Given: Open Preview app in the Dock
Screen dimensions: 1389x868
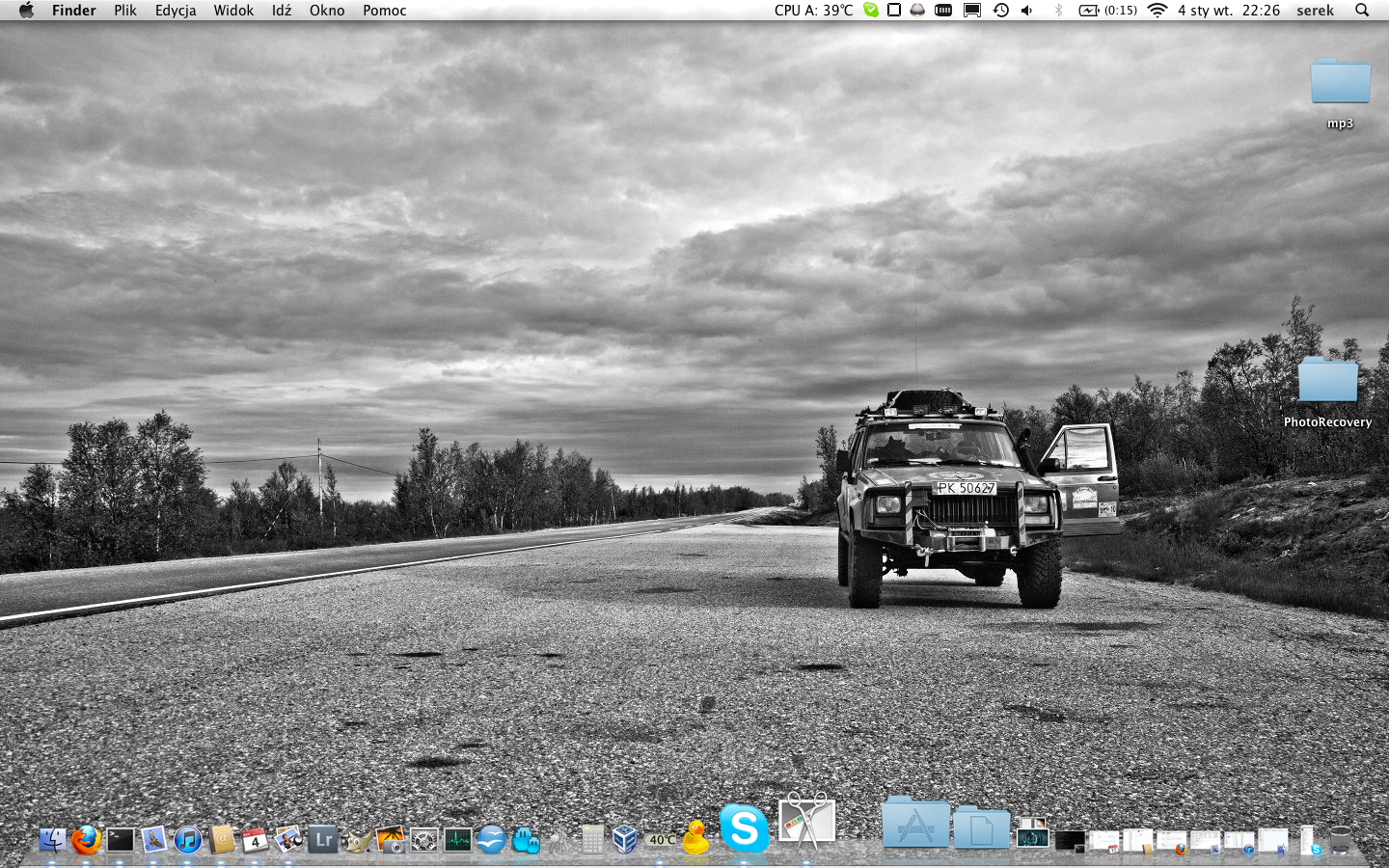Looking at the screenshot, I should pos(288,840).
